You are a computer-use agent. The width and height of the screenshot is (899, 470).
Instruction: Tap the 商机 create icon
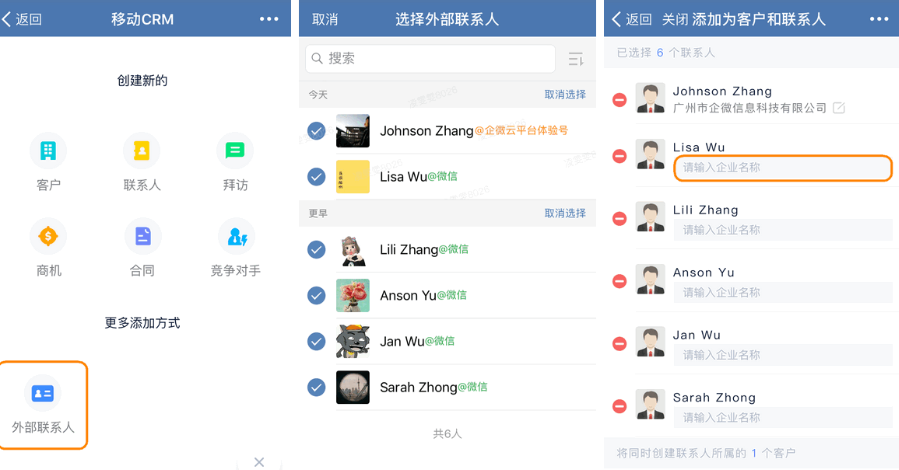(48, 236)
